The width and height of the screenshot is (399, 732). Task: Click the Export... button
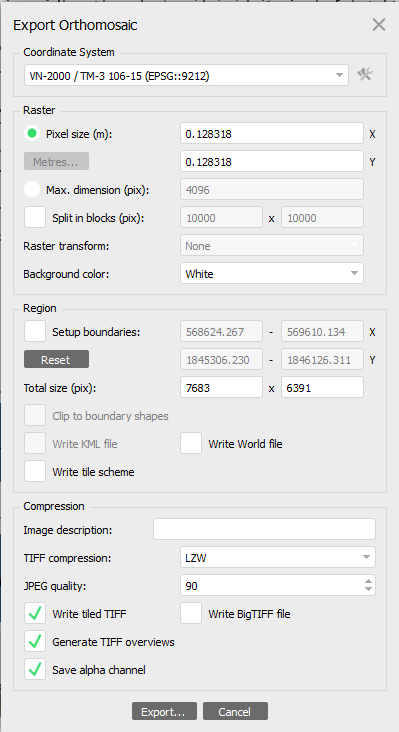point(164,711)
